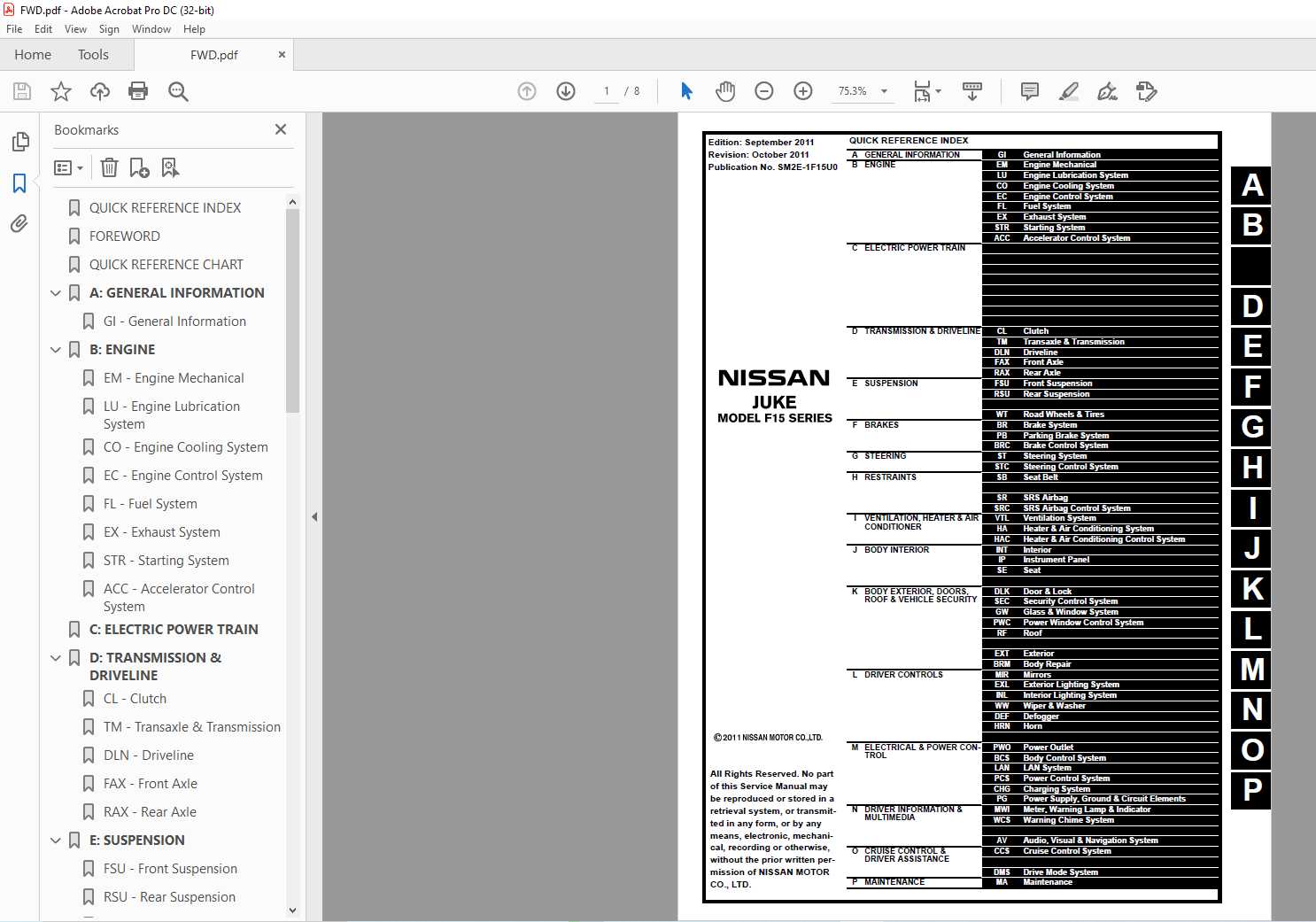Zoom out with minus button
Image resolution: width=1316 pixels, height=922 pixels.
764,91
